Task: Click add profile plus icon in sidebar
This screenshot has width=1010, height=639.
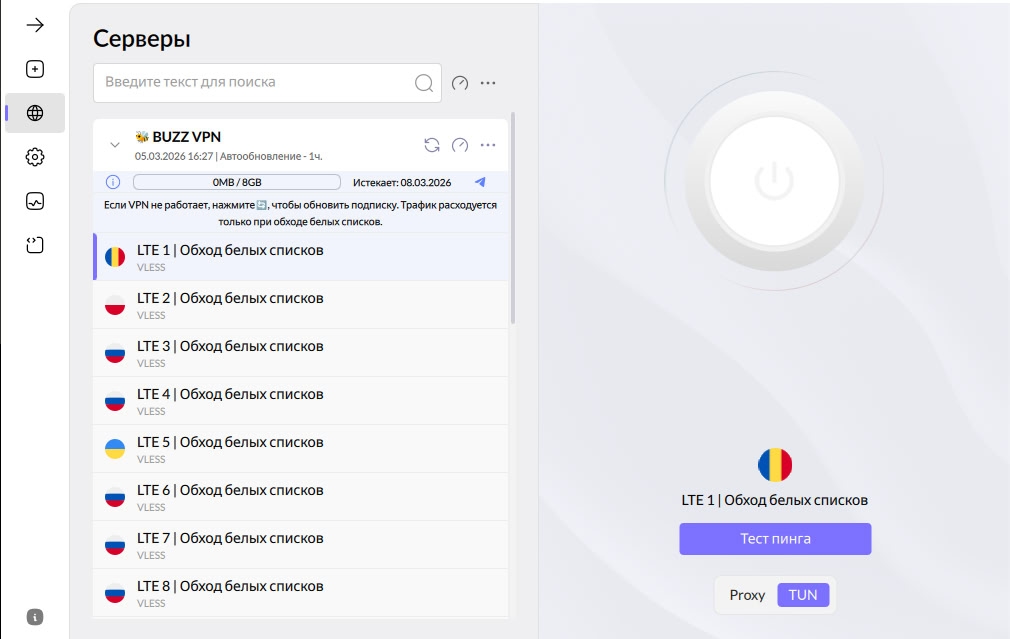Action: [x=35, y=69]
